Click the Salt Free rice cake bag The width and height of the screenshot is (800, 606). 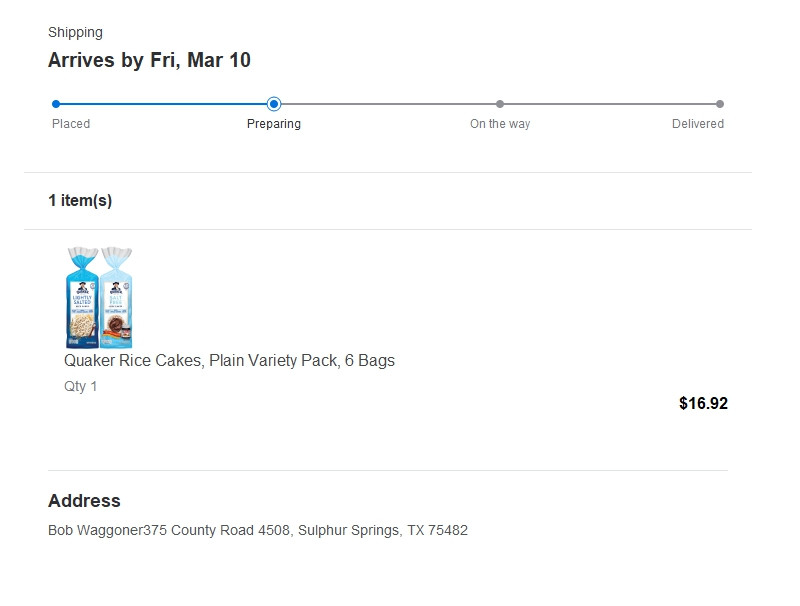(x=116, y=297)
